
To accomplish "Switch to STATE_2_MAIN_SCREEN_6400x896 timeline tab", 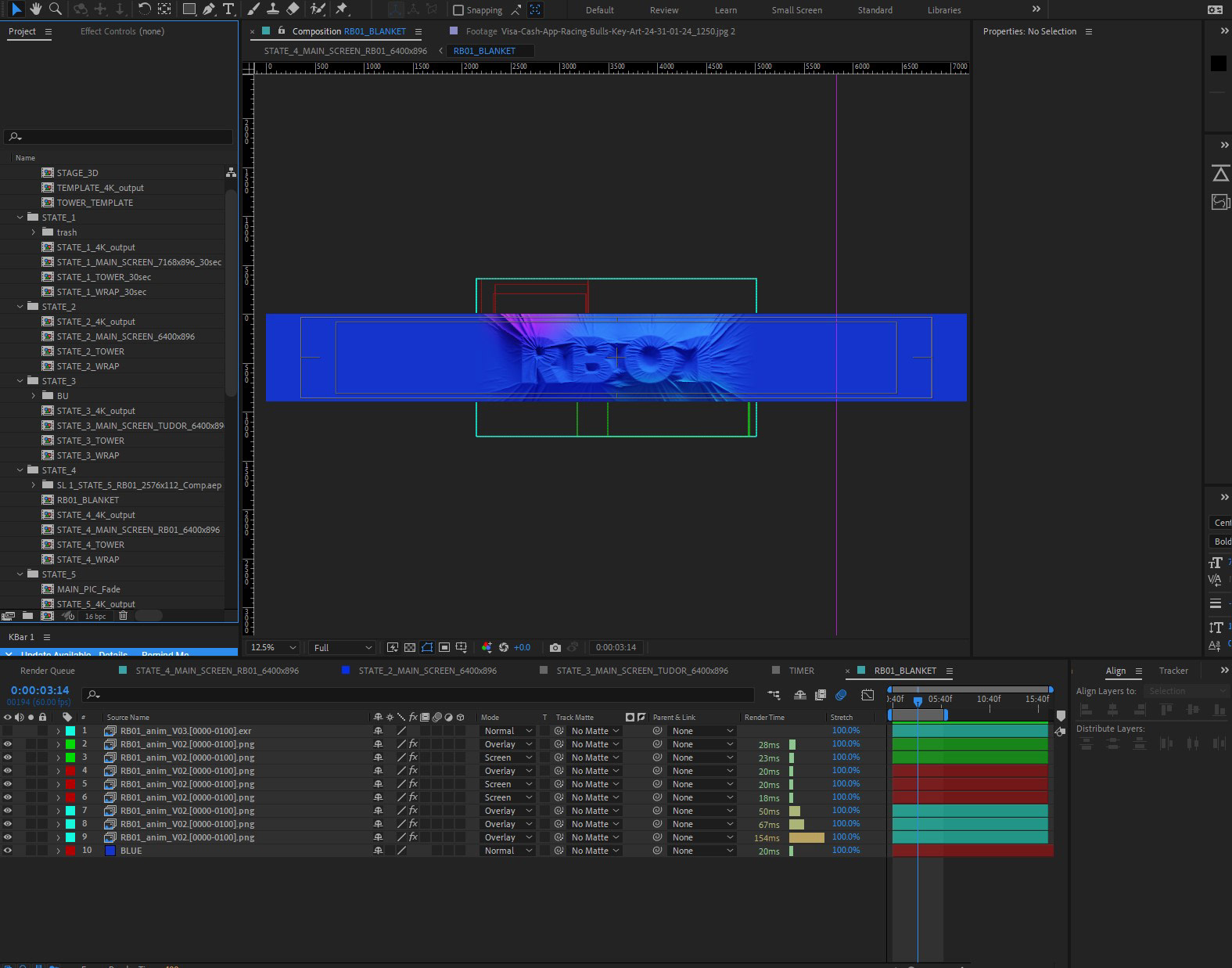I will point(427,671).
